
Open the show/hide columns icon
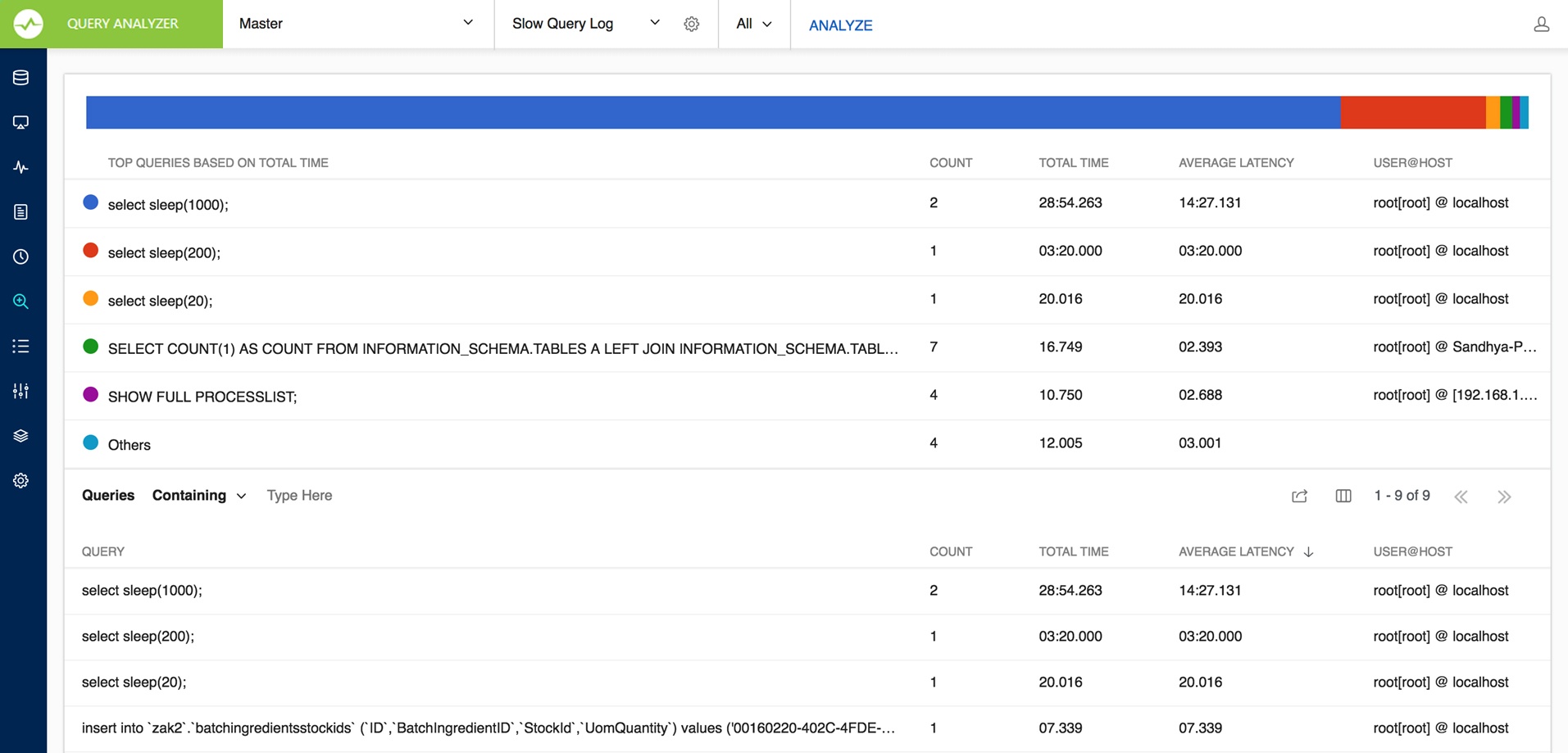pos(1343,496)
